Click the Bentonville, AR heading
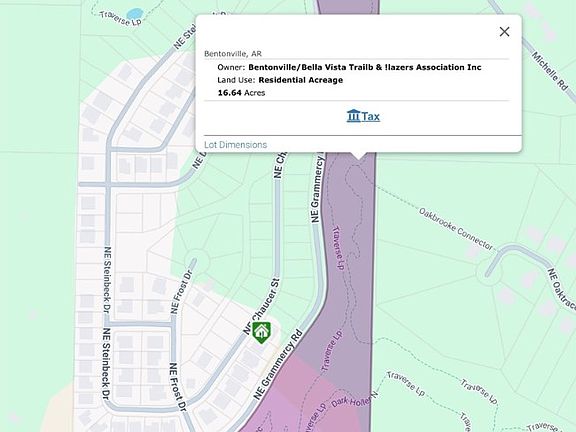The width and height of the screenshot is (576, 432). pyautogui.click(x=233, y=54)
